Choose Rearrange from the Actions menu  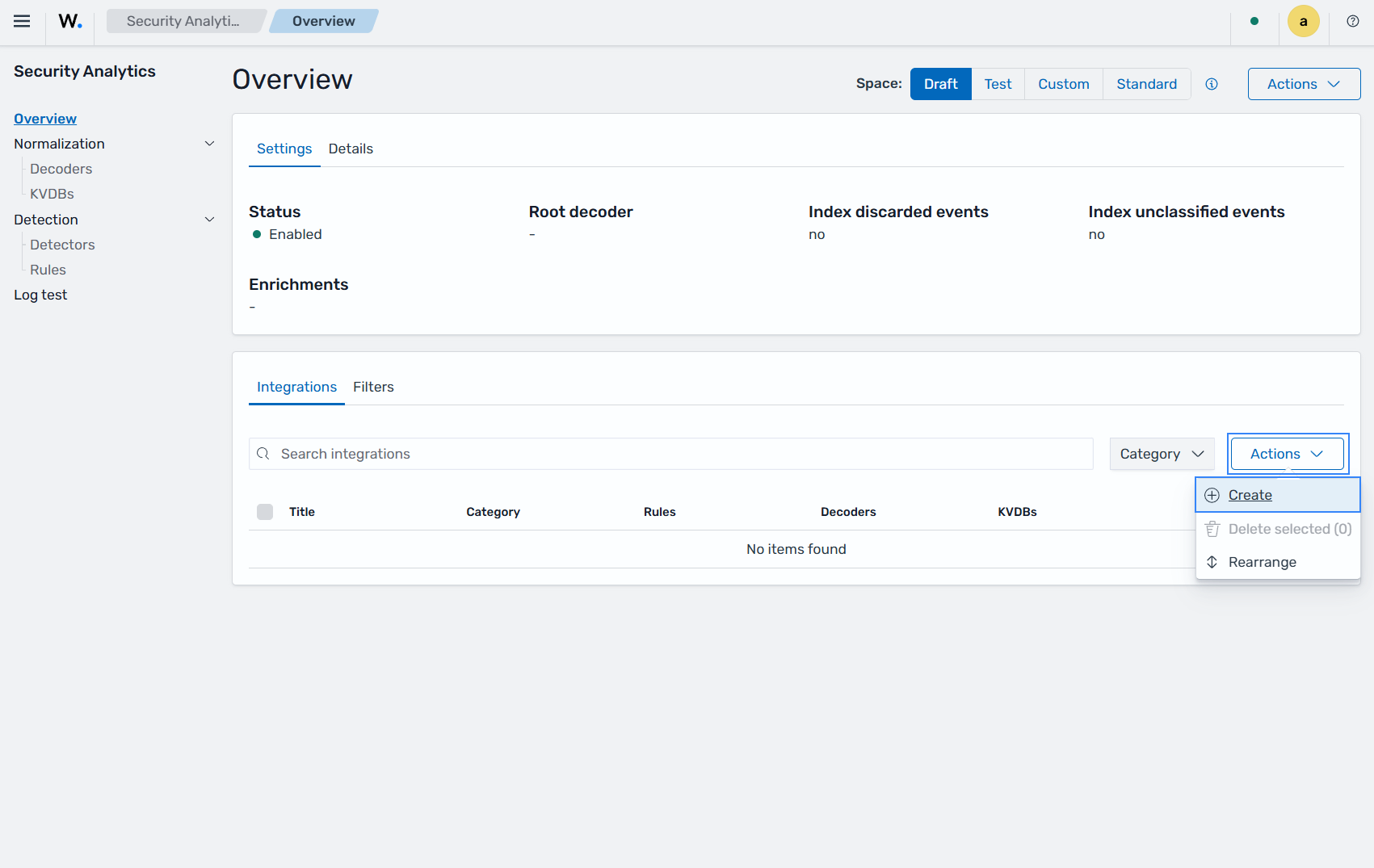point(1278,562)
